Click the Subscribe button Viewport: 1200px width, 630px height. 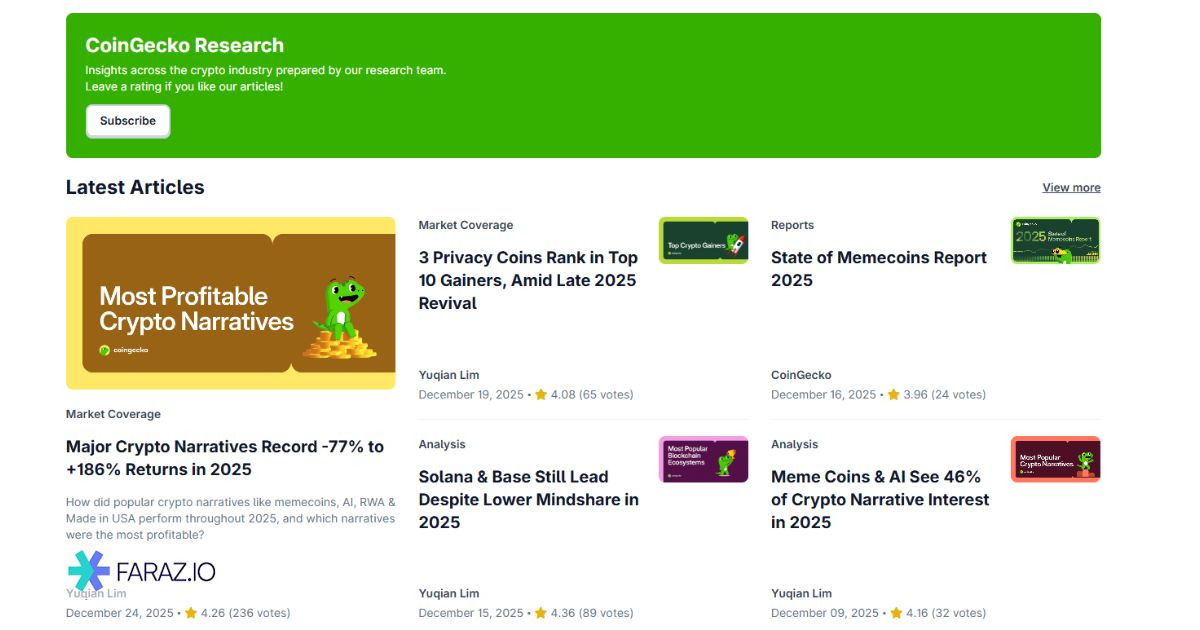[x=128, y=121]
